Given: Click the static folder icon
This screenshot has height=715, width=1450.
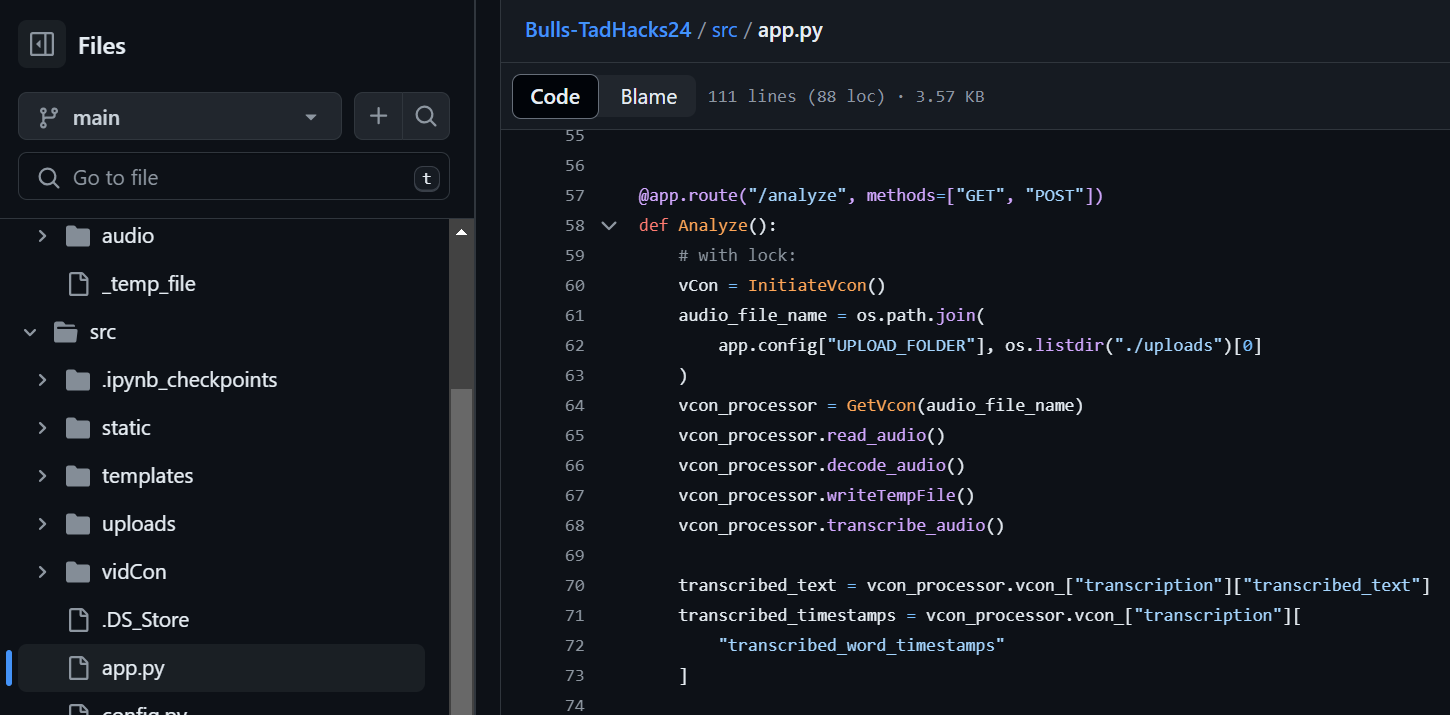Looking at the screenshot, I should pyautogui.click(x=78, y=428).
